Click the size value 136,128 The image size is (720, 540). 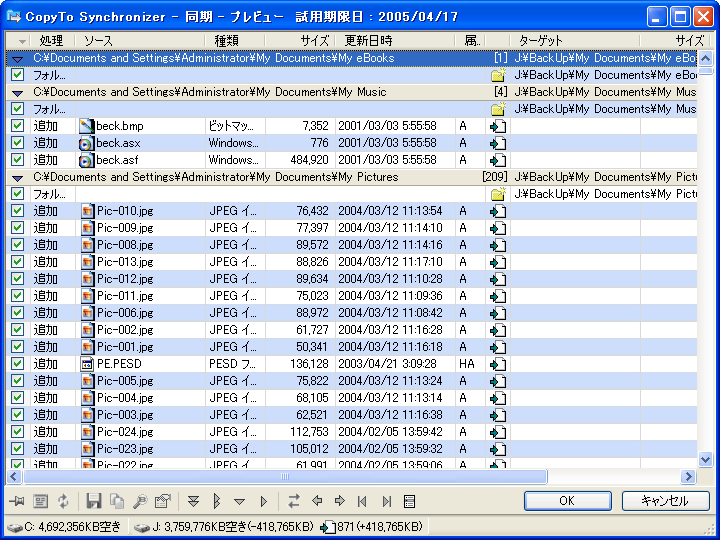click(x=309, y=364)
